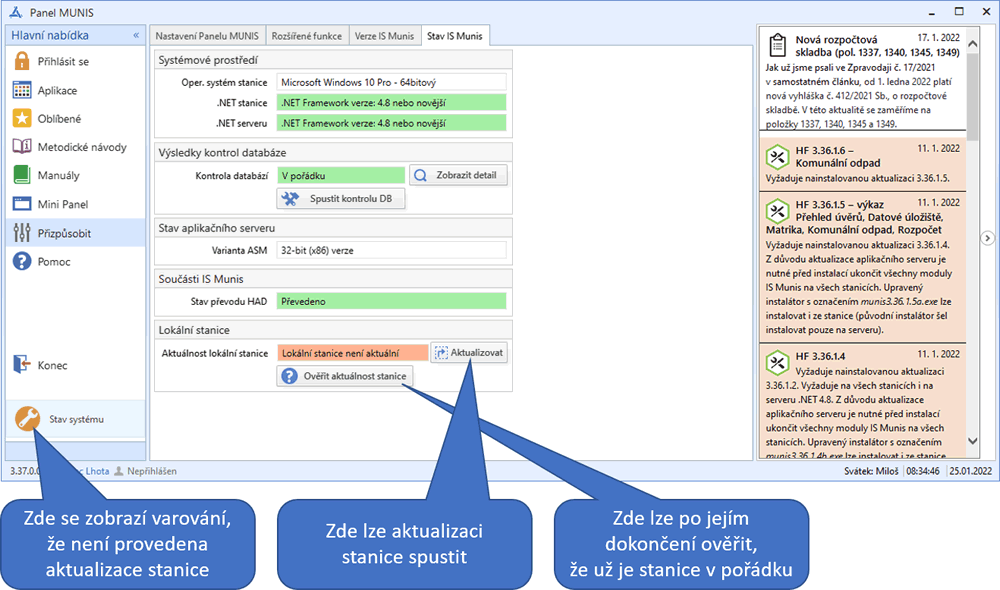Open Metodické návody book icon
The height and width of the screenshot is (590, 1000).
22,147
